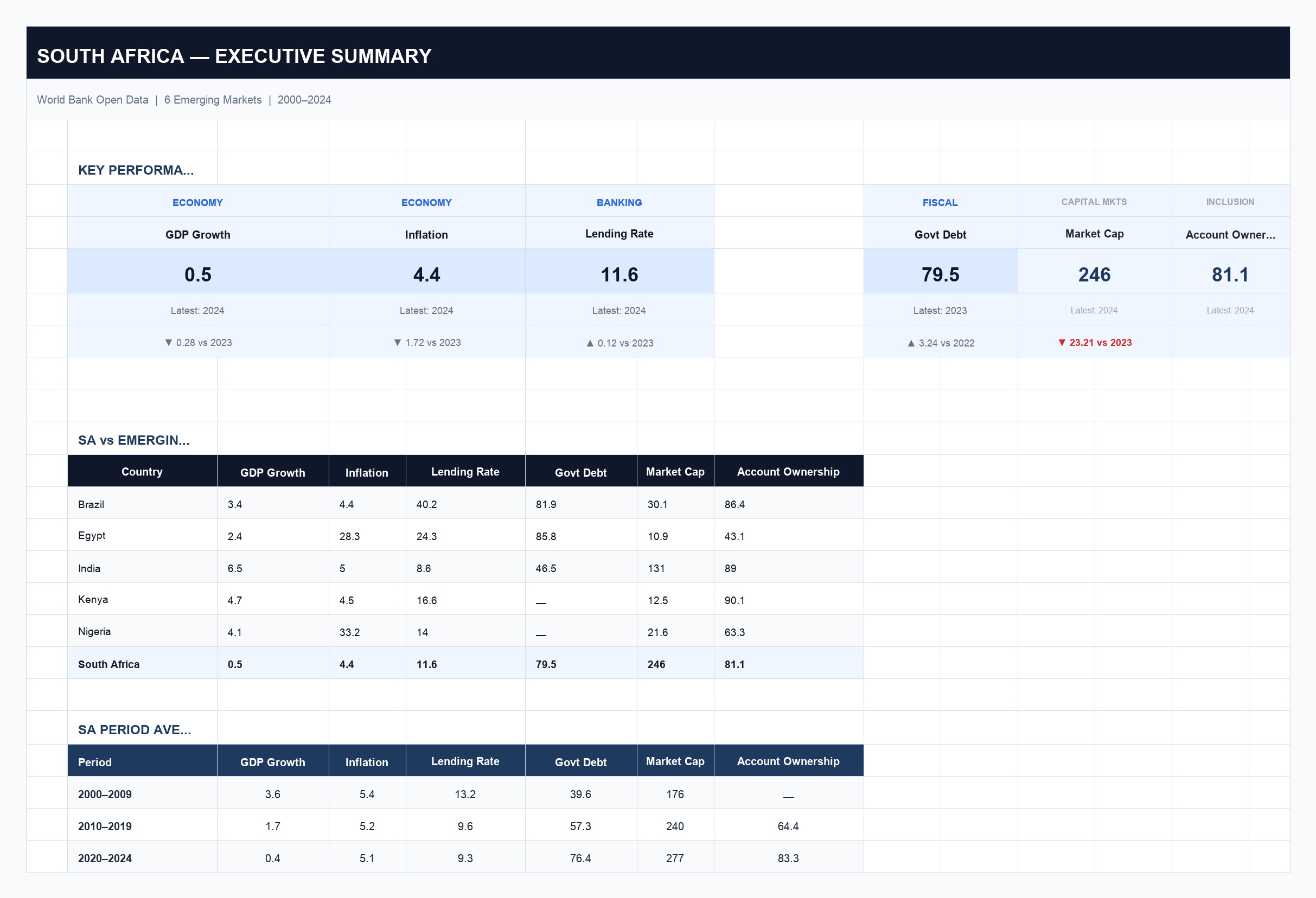Click Brazil's lending rate 40.2
Image resolution: width=1316 pixels, height=898 pixels.
click(x=426, y=504)
